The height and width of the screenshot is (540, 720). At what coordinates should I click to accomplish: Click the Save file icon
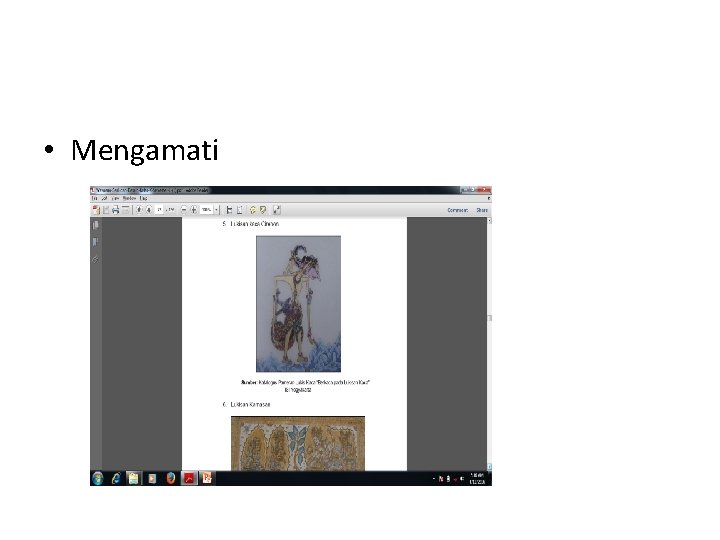(x=106, y=210)
